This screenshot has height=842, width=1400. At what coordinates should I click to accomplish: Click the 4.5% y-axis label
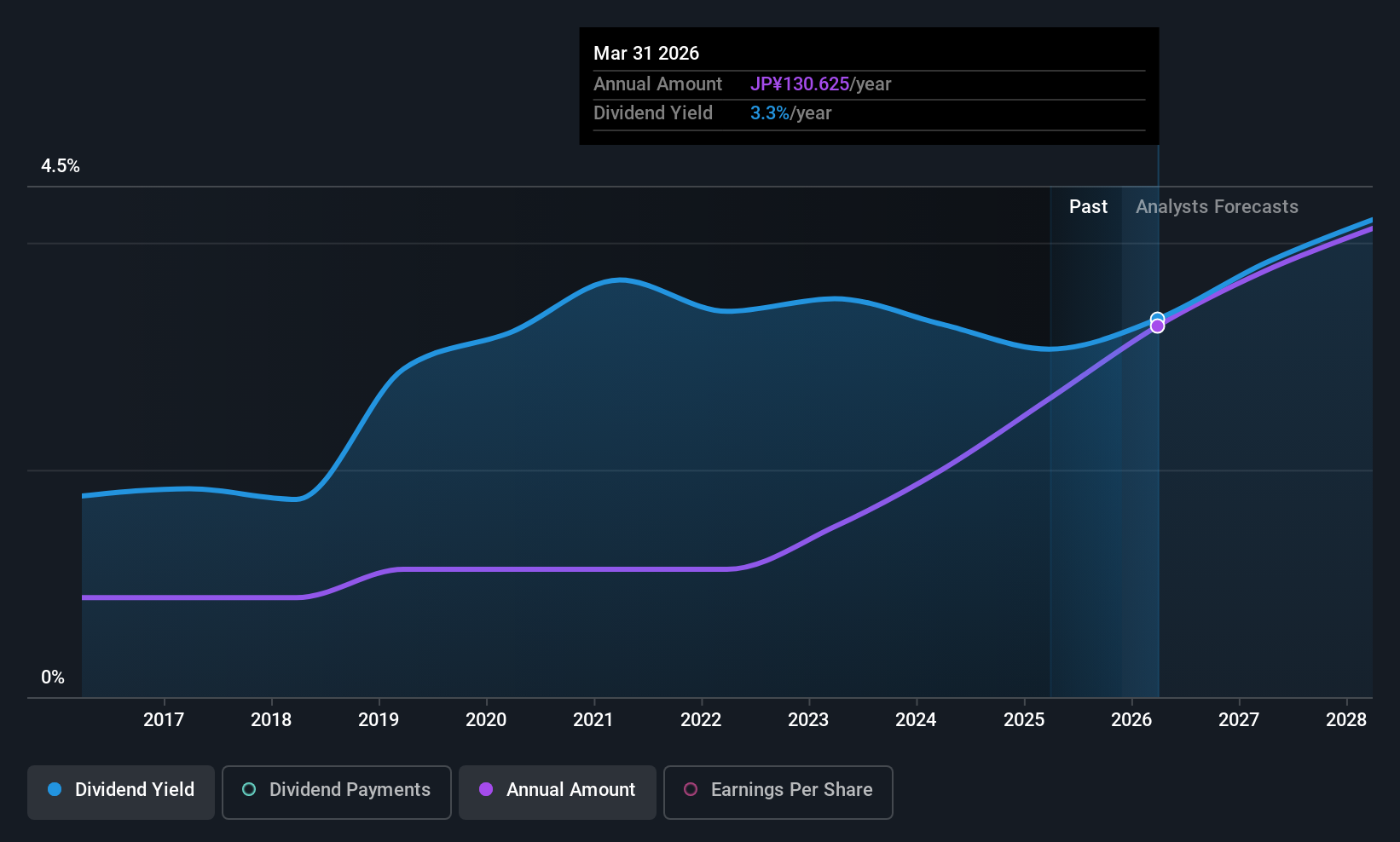pyautogui.click(x=61, y=166)
